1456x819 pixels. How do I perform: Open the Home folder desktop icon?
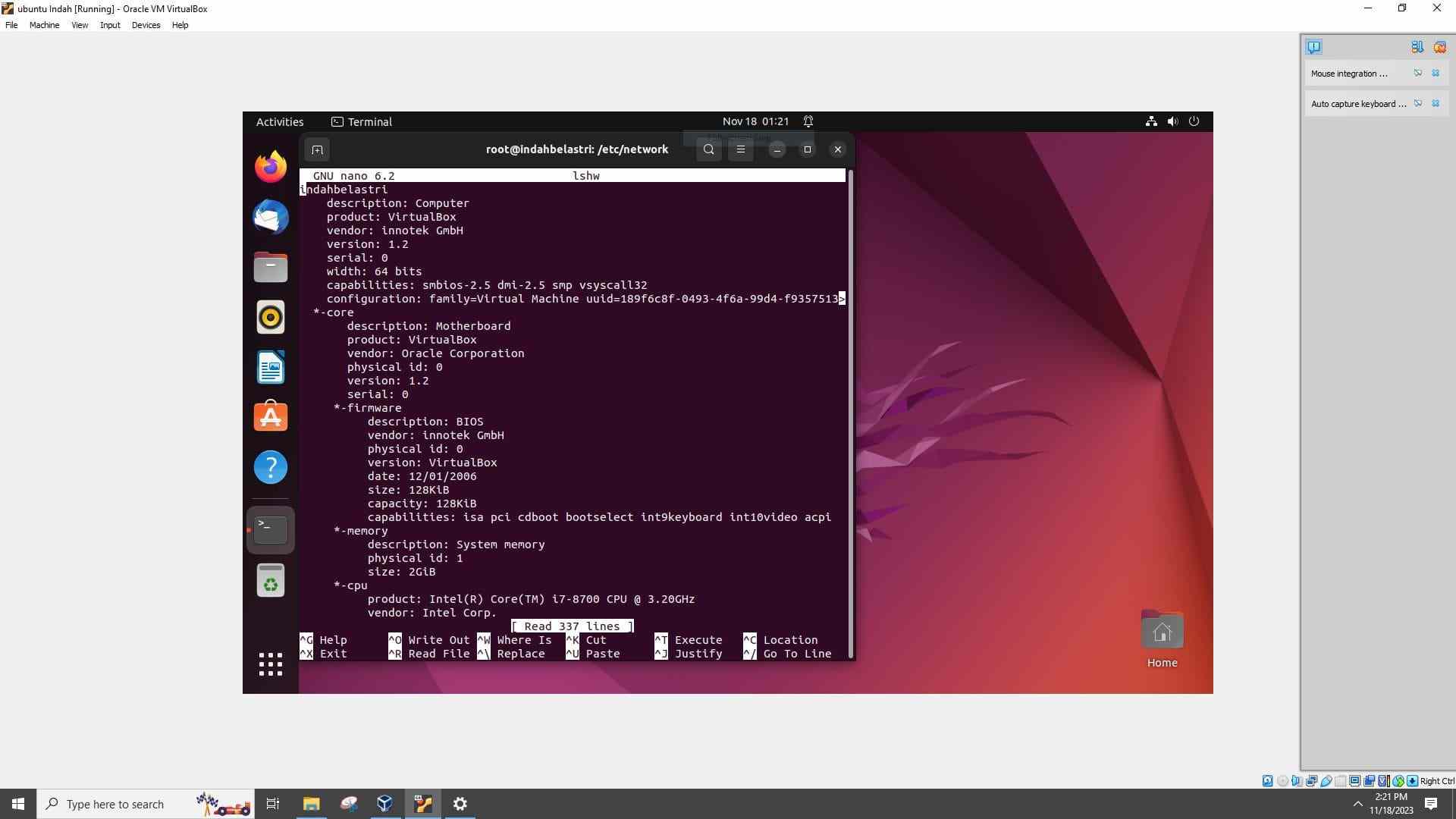pos(1162,640)
